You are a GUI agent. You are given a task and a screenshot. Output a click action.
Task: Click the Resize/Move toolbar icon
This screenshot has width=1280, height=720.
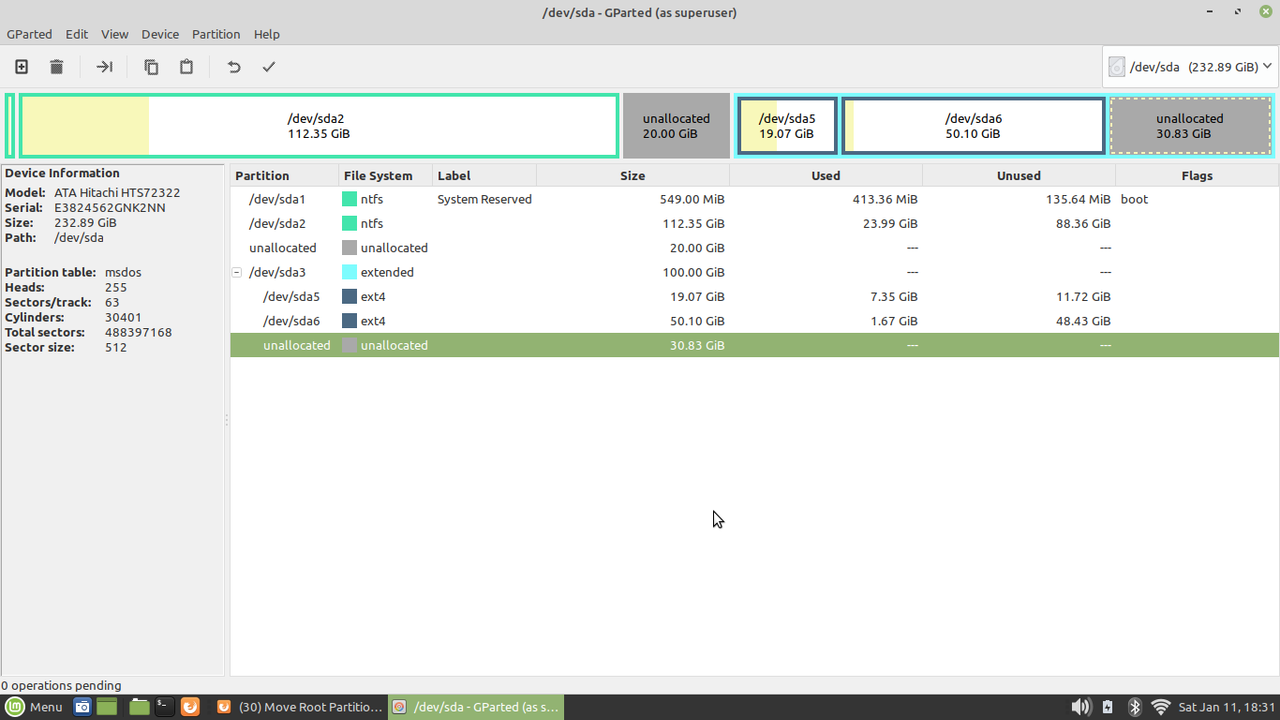pos(103,66)
